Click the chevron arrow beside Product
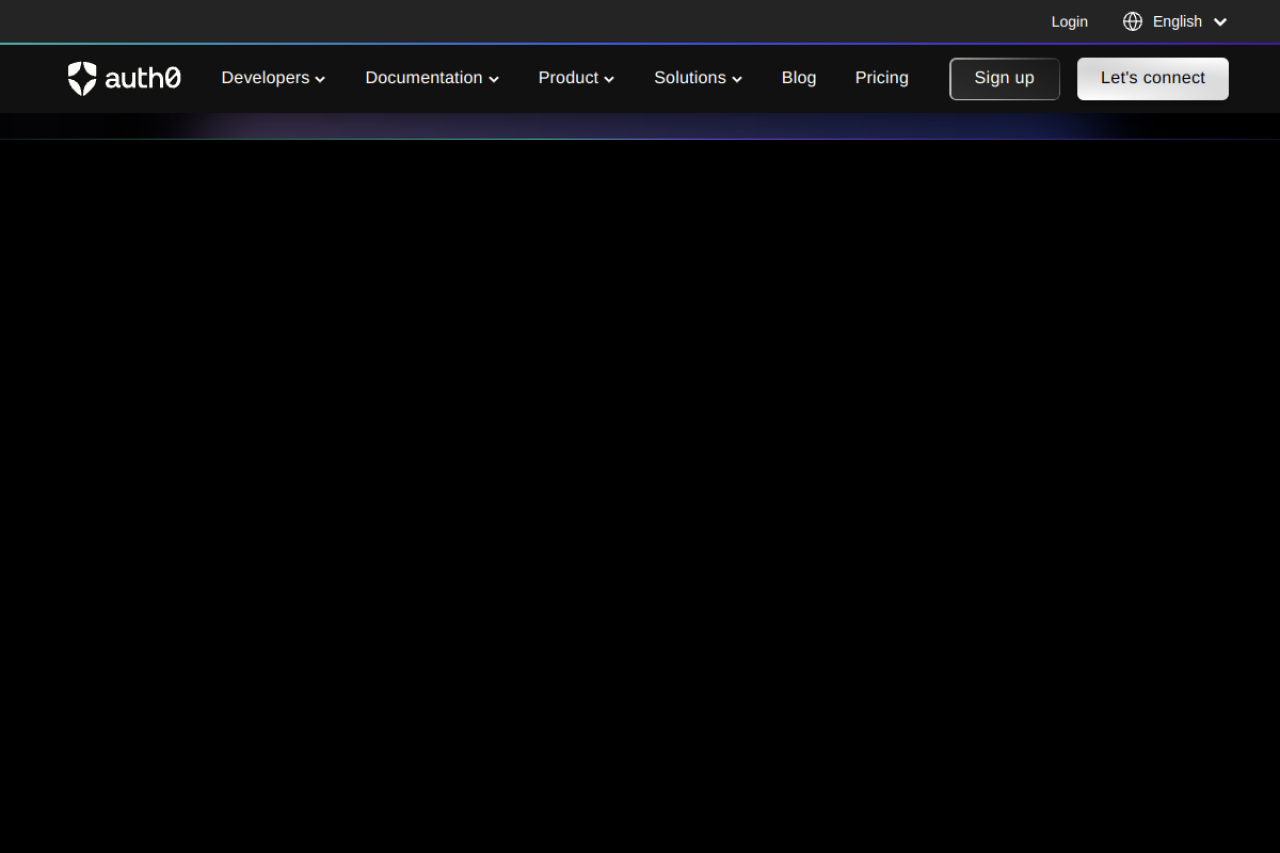This screenshot has height=853, width=1280. pyautogui.click(x=609, y=79)
